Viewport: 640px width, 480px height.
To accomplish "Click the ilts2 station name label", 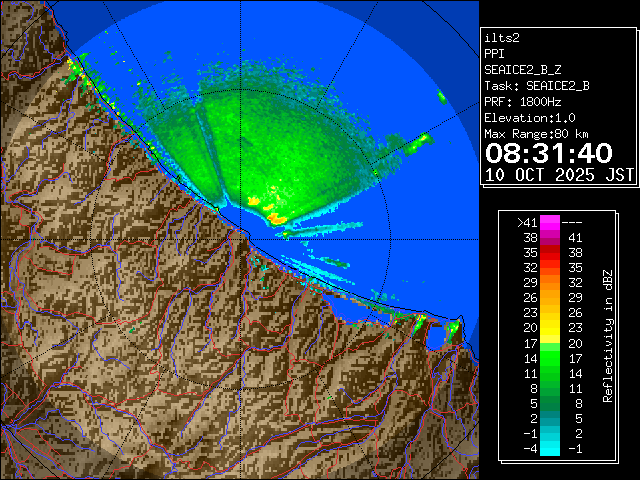I will (503, 37).
